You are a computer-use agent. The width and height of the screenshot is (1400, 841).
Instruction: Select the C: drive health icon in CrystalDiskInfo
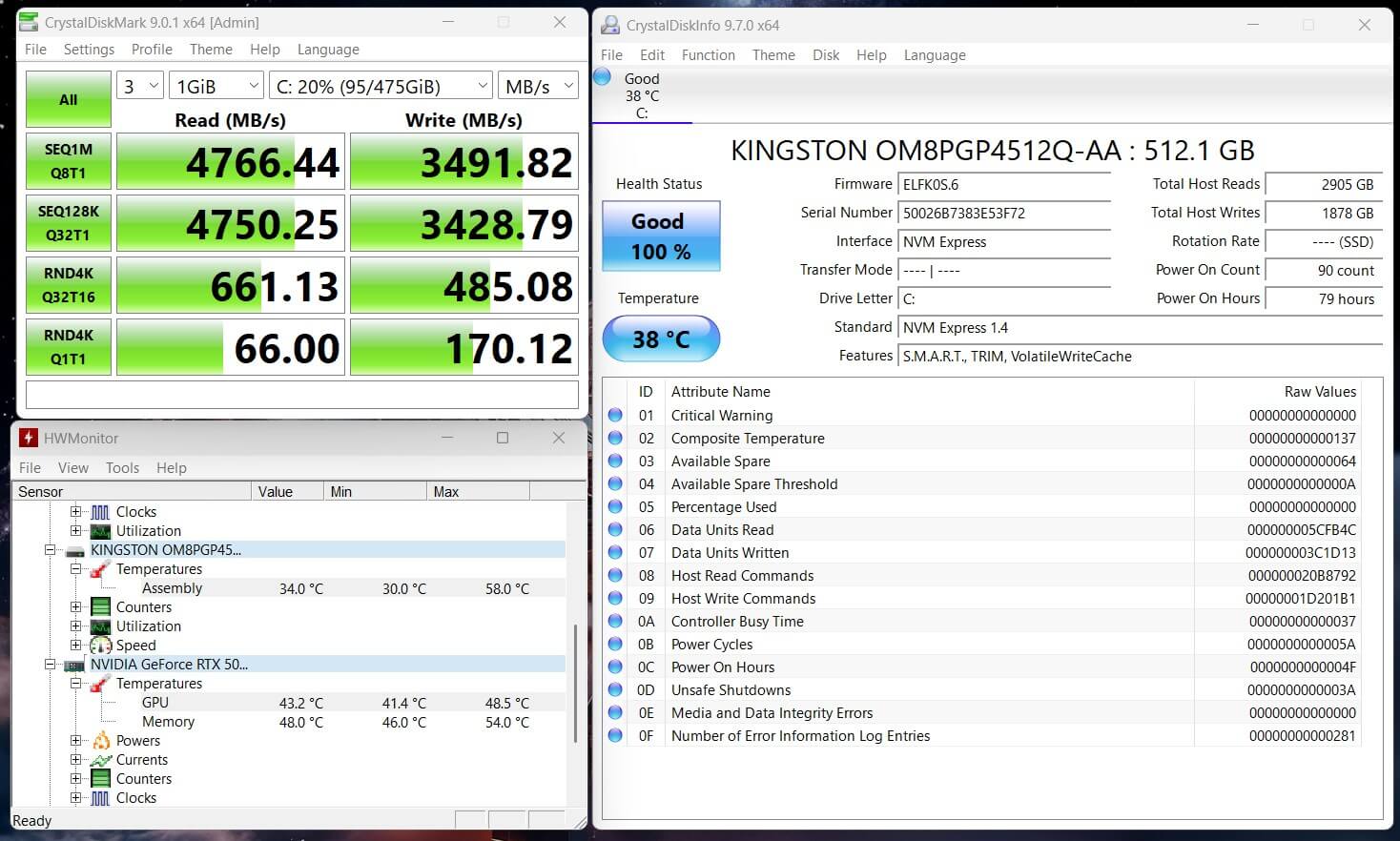[602, 78]
